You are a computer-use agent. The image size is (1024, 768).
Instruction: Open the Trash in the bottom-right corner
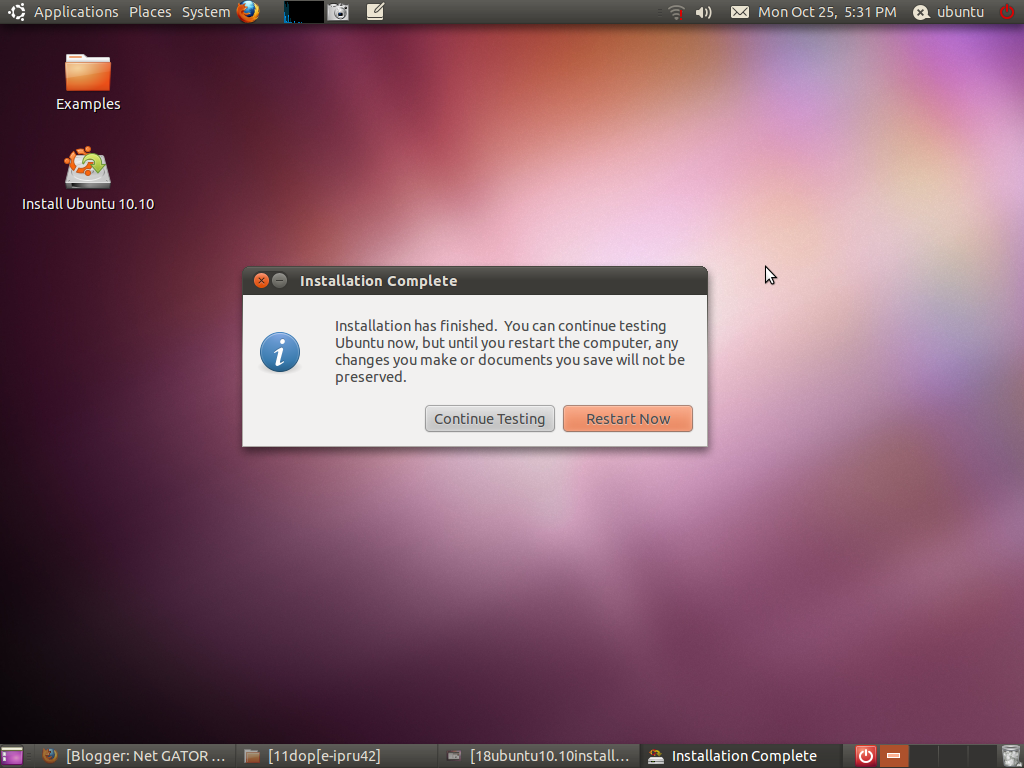[1010, 755]
